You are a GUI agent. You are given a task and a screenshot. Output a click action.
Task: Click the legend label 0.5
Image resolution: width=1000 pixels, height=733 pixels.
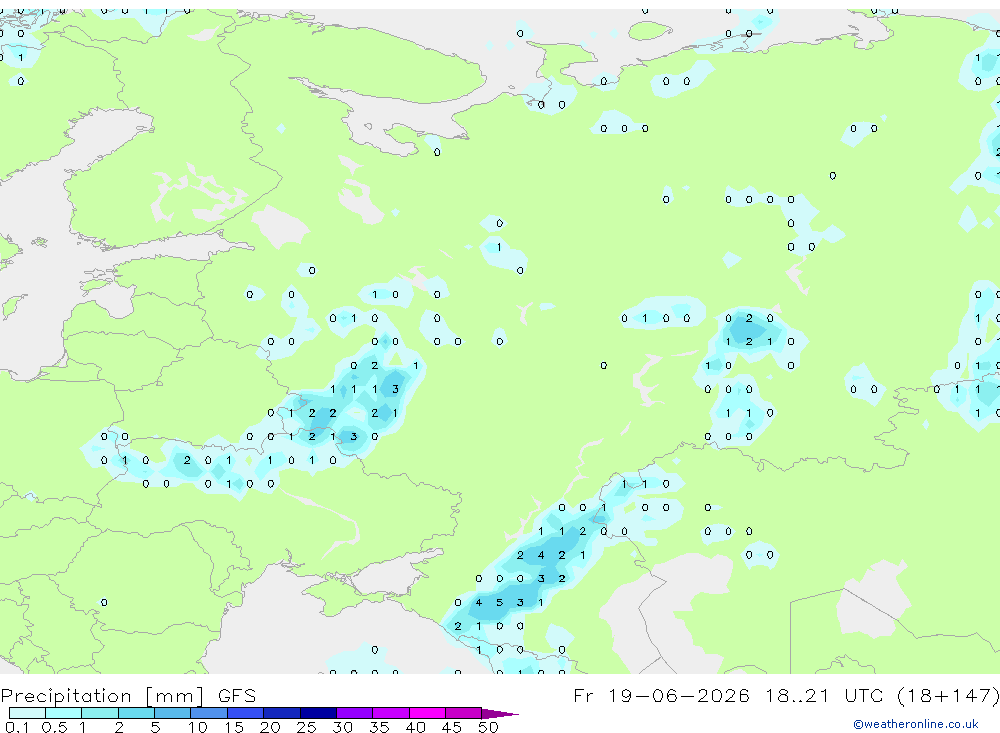click(54, 727)
